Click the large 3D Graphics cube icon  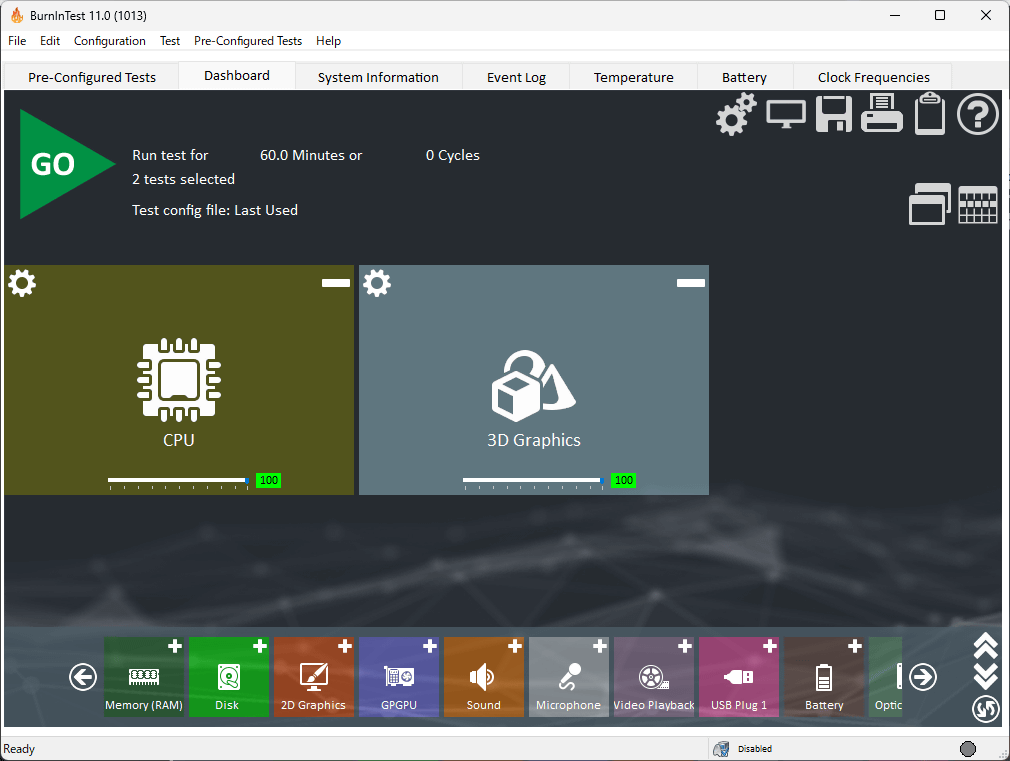[533, 385]
